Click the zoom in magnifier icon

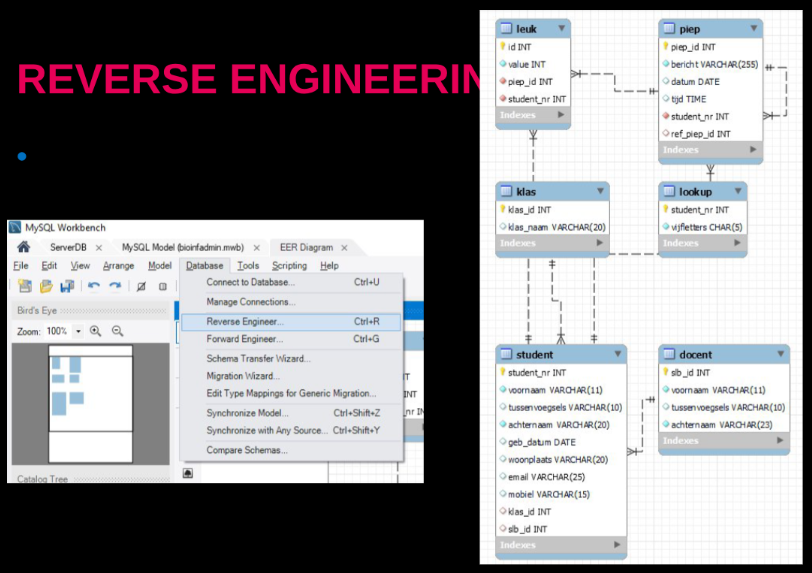click(x=96, y=331)
